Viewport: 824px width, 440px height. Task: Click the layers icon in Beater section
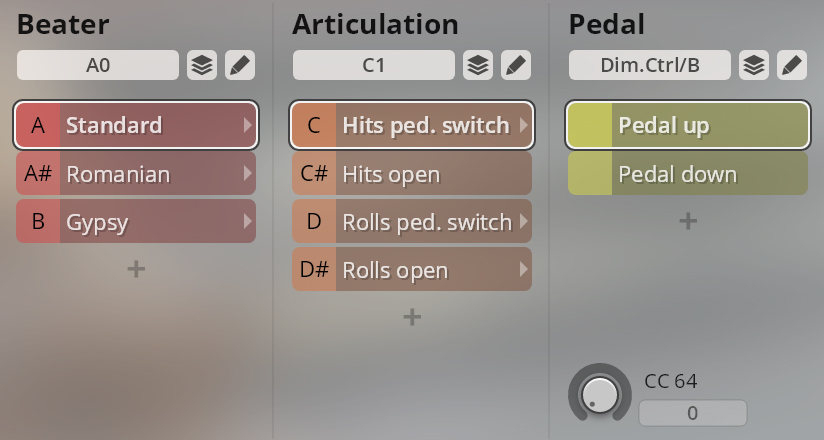click(x=202, y=65)
